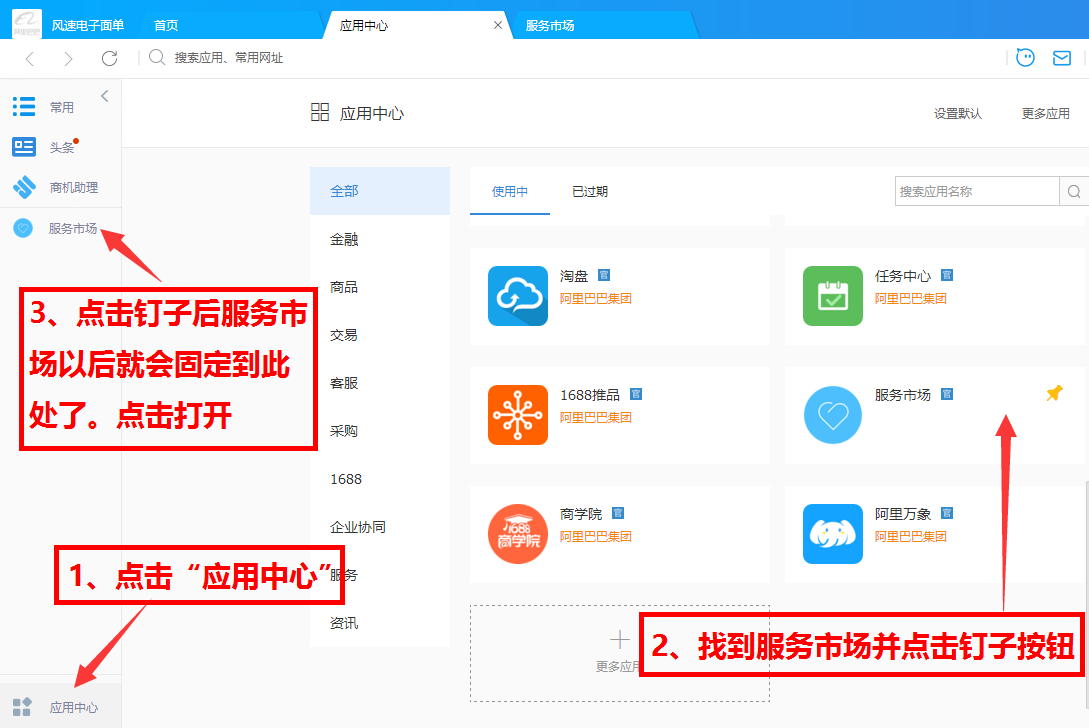Close the 应用中心 tab

(x=497, y=25)
